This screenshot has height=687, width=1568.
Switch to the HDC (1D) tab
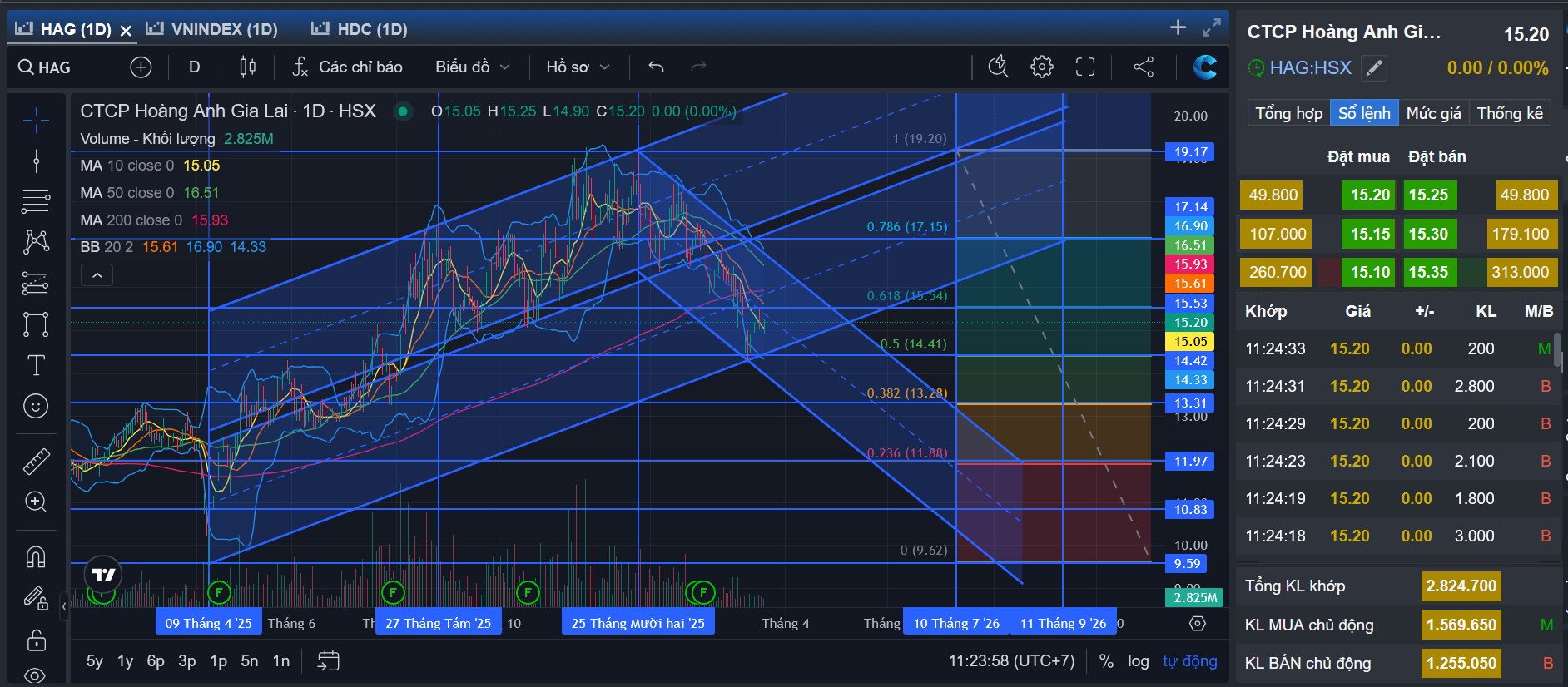pyautogui.click(x=360, y=29)
